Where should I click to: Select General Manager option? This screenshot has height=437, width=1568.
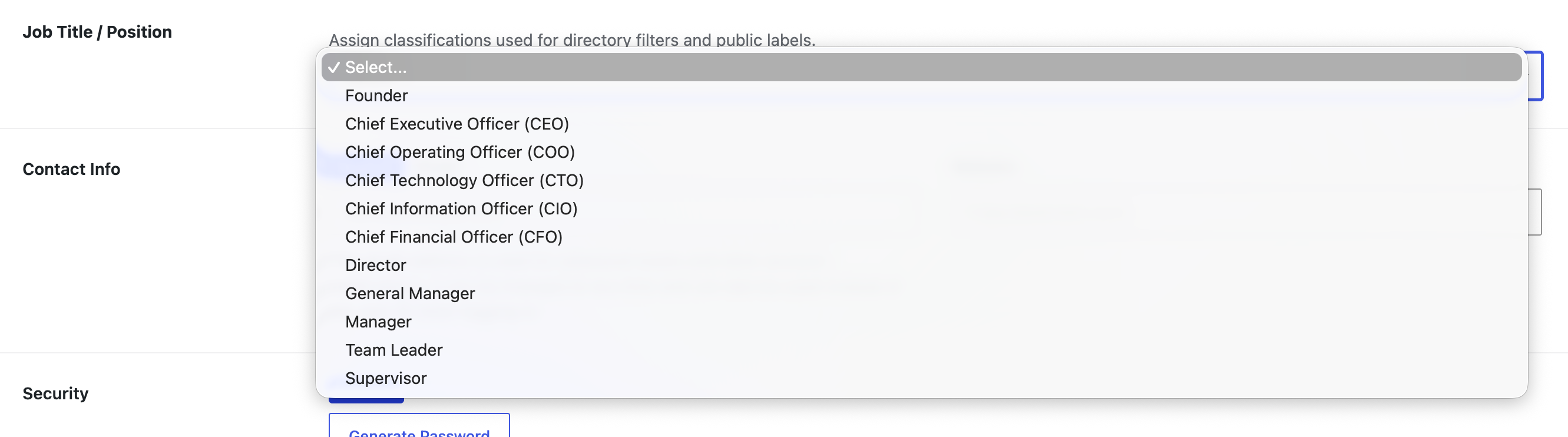(921, 293)
